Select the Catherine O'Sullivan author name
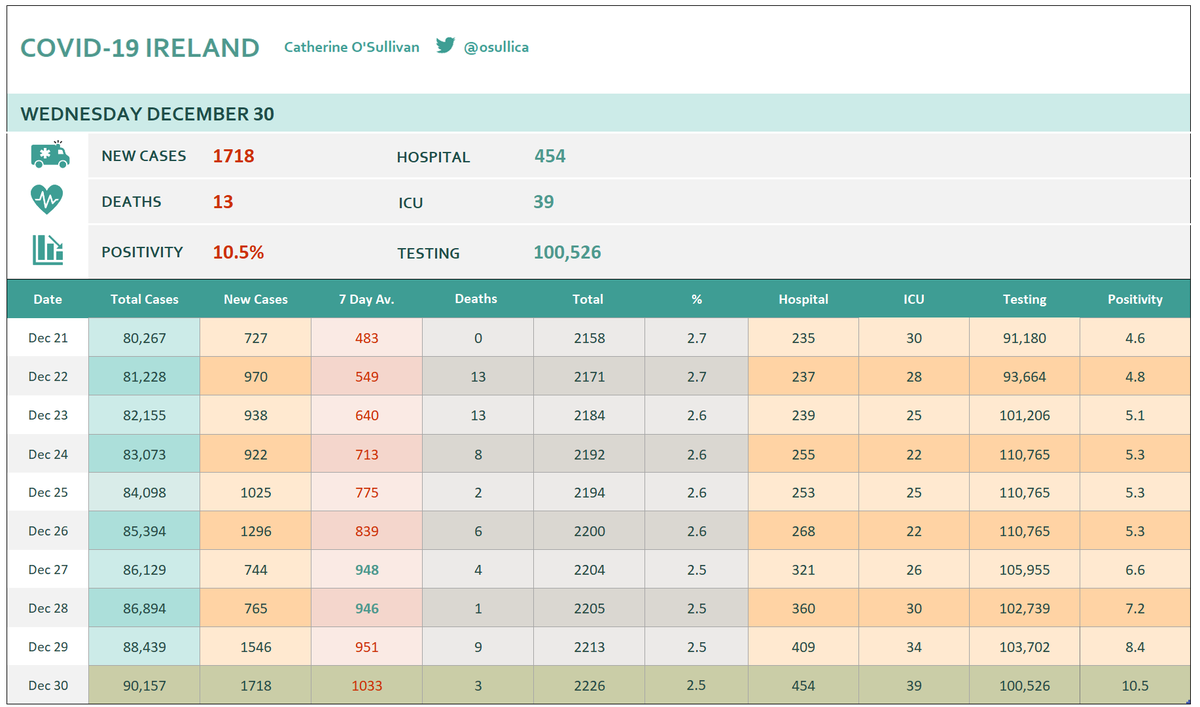Screen dimensions: 1200x707 tap(352, 47)
